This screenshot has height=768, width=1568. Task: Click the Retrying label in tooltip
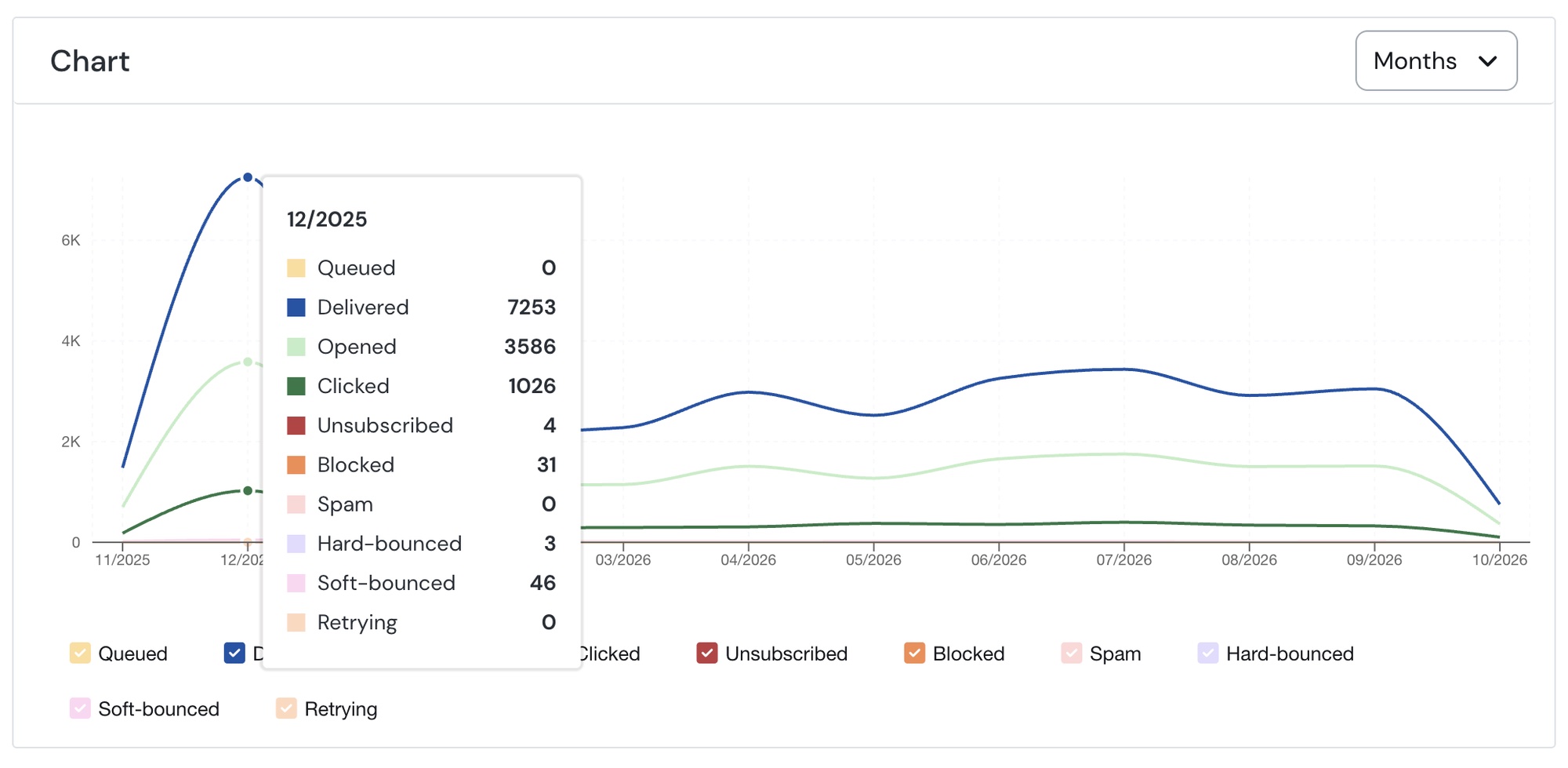tap(358, 623)
